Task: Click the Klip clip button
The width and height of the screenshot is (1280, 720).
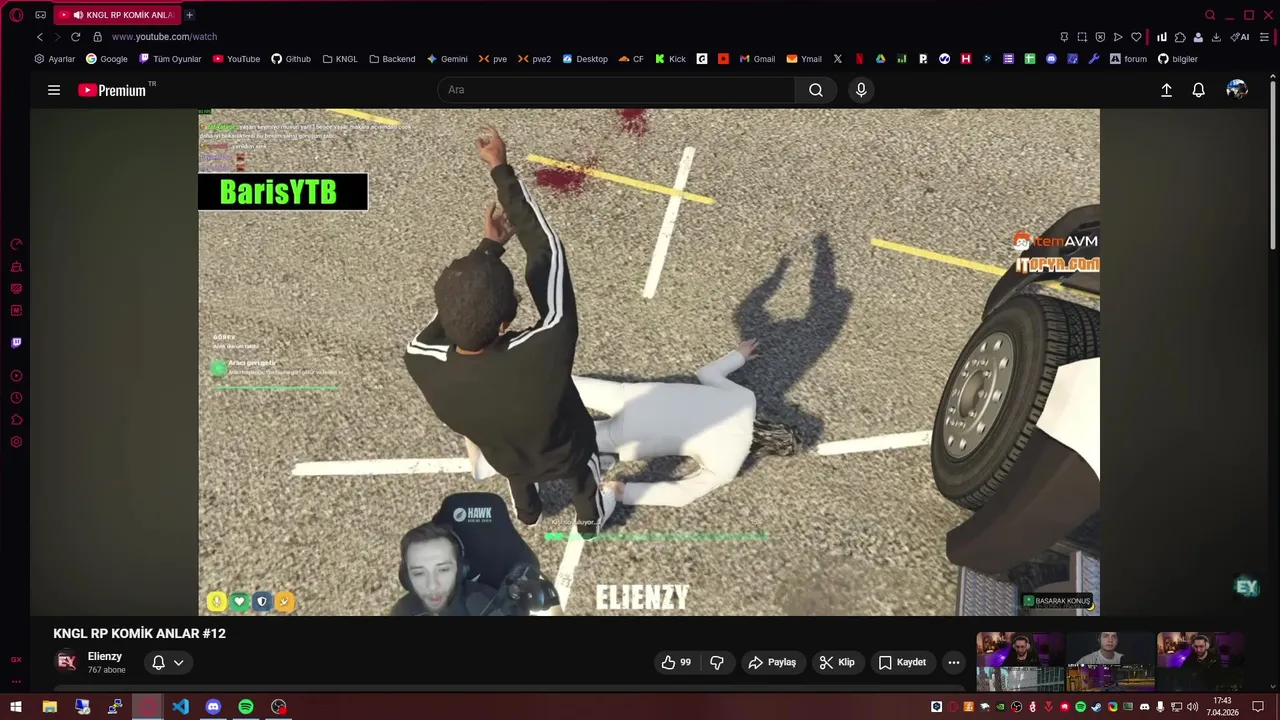Action: 837,662
